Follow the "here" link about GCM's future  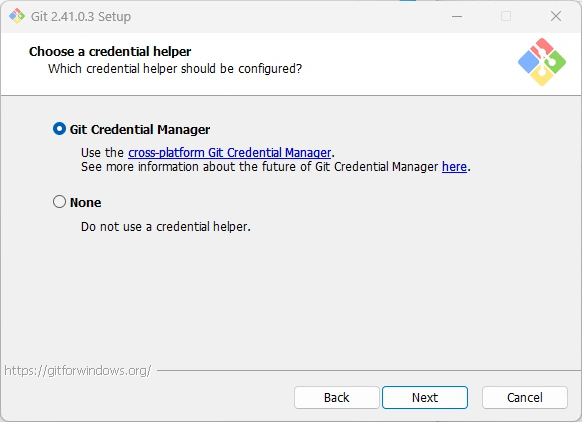pos(454,167)
